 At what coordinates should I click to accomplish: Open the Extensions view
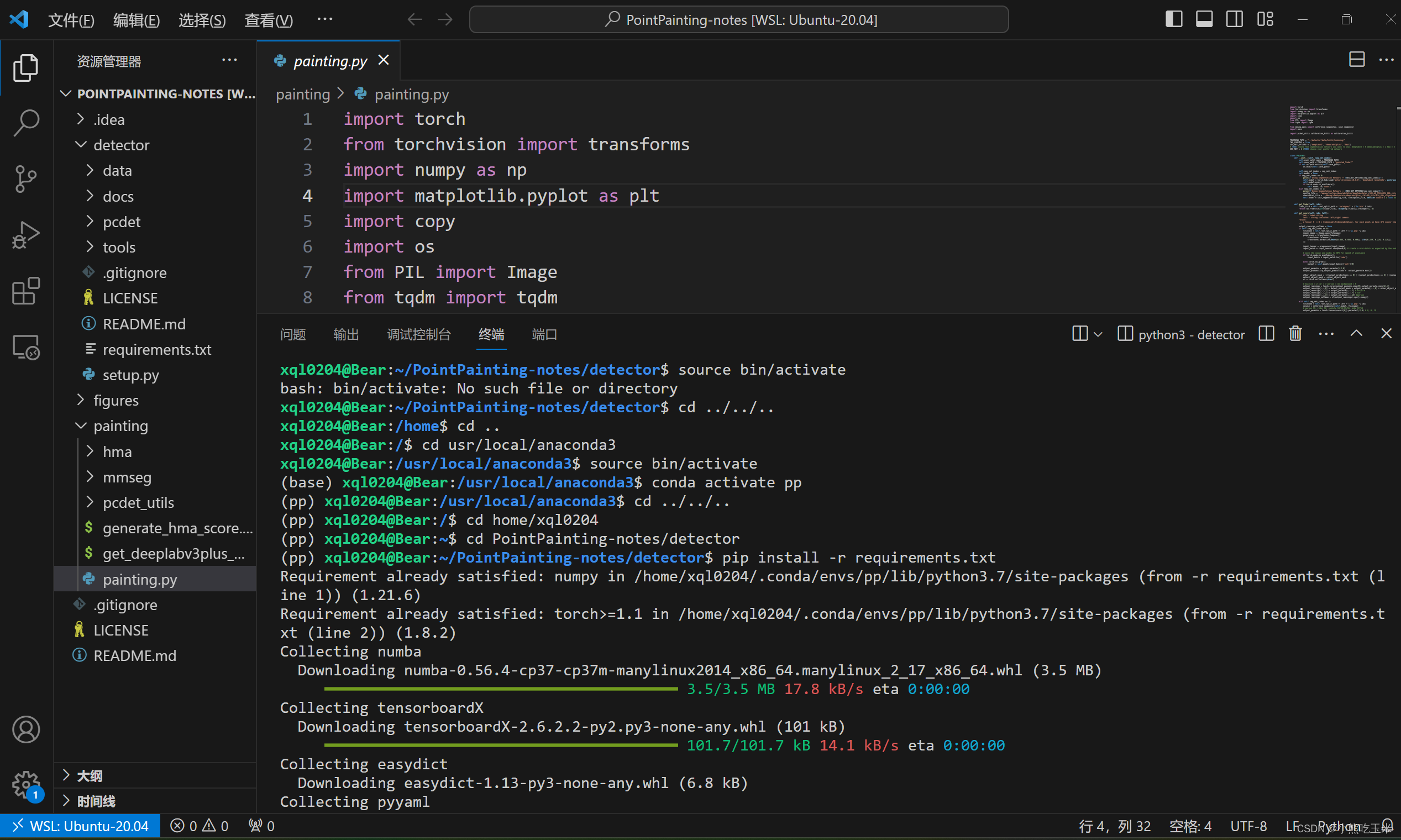(26, 291)
